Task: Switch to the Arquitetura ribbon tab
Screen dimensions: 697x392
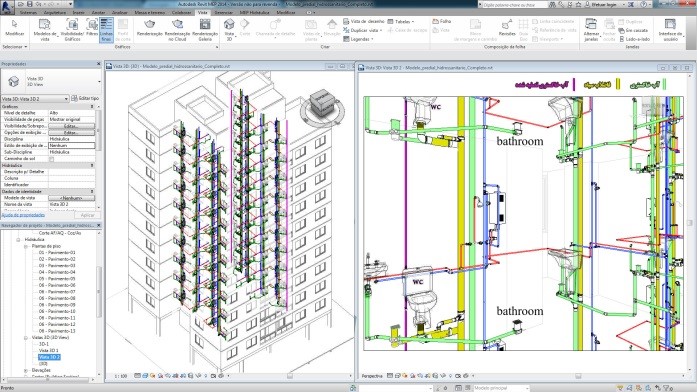Action: 55,12
